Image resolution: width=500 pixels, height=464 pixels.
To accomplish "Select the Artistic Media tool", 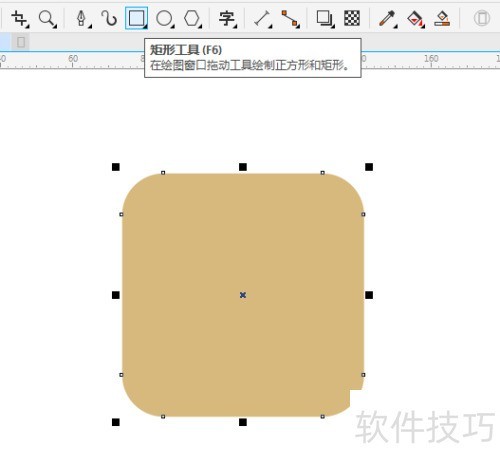I will pyautogui.click(x=109, y=18).
